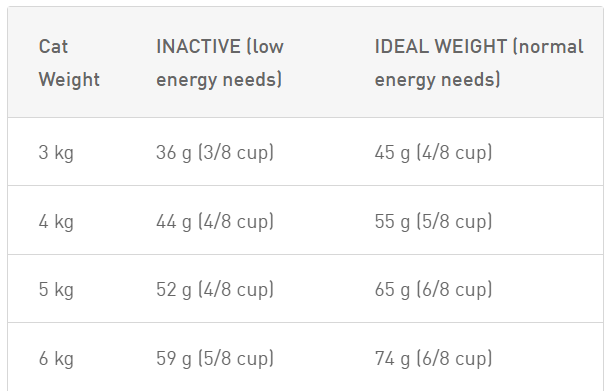This screenshot has width=615, height=391.
Task: Click the 4 kg weight cell
Action: click(56, 221)
